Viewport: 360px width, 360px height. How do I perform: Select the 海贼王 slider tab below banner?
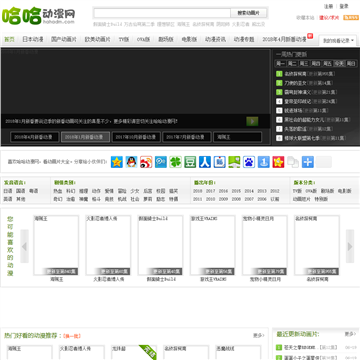(237, 137)
